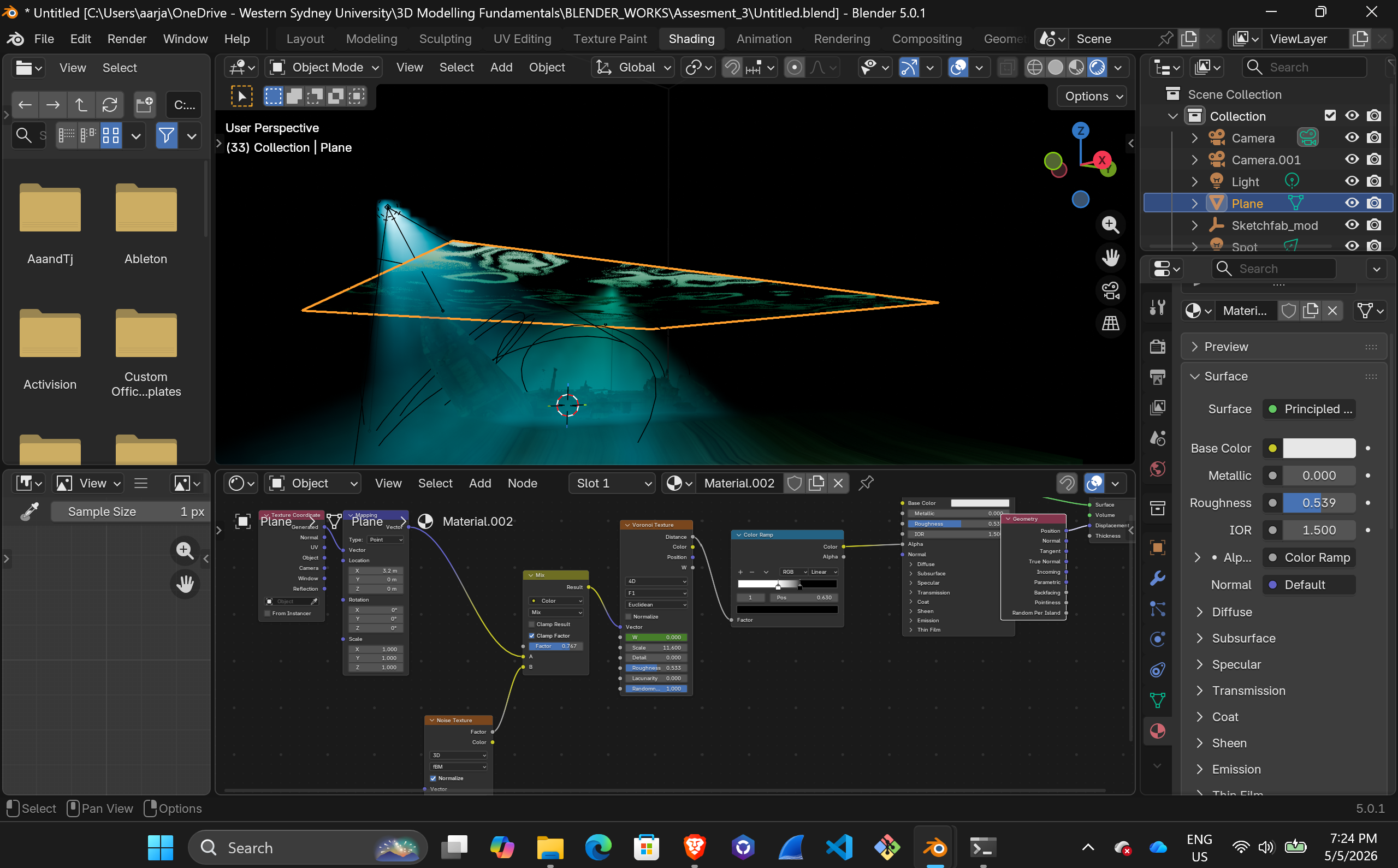Screen dimensions: 1398x868
Task: Click the fake user shield icon for Material.002
Action: [795, 483]
